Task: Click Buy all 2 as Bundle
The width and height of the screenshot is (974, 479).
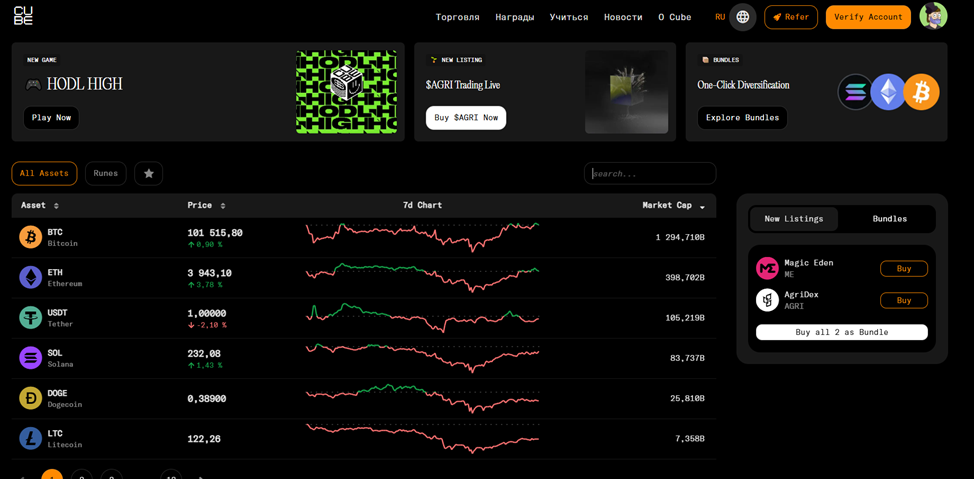Action: point(842,332)
